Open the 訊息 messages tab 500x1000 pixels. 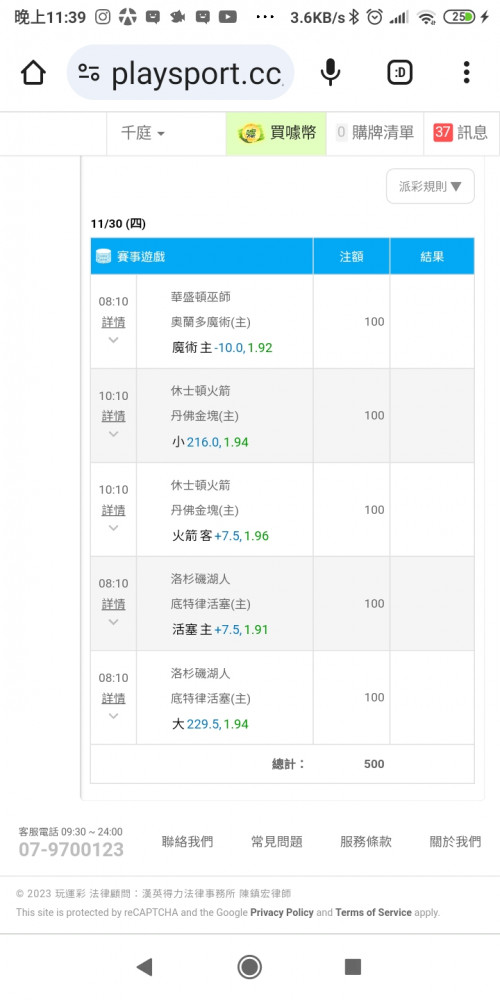click(461, 133)
